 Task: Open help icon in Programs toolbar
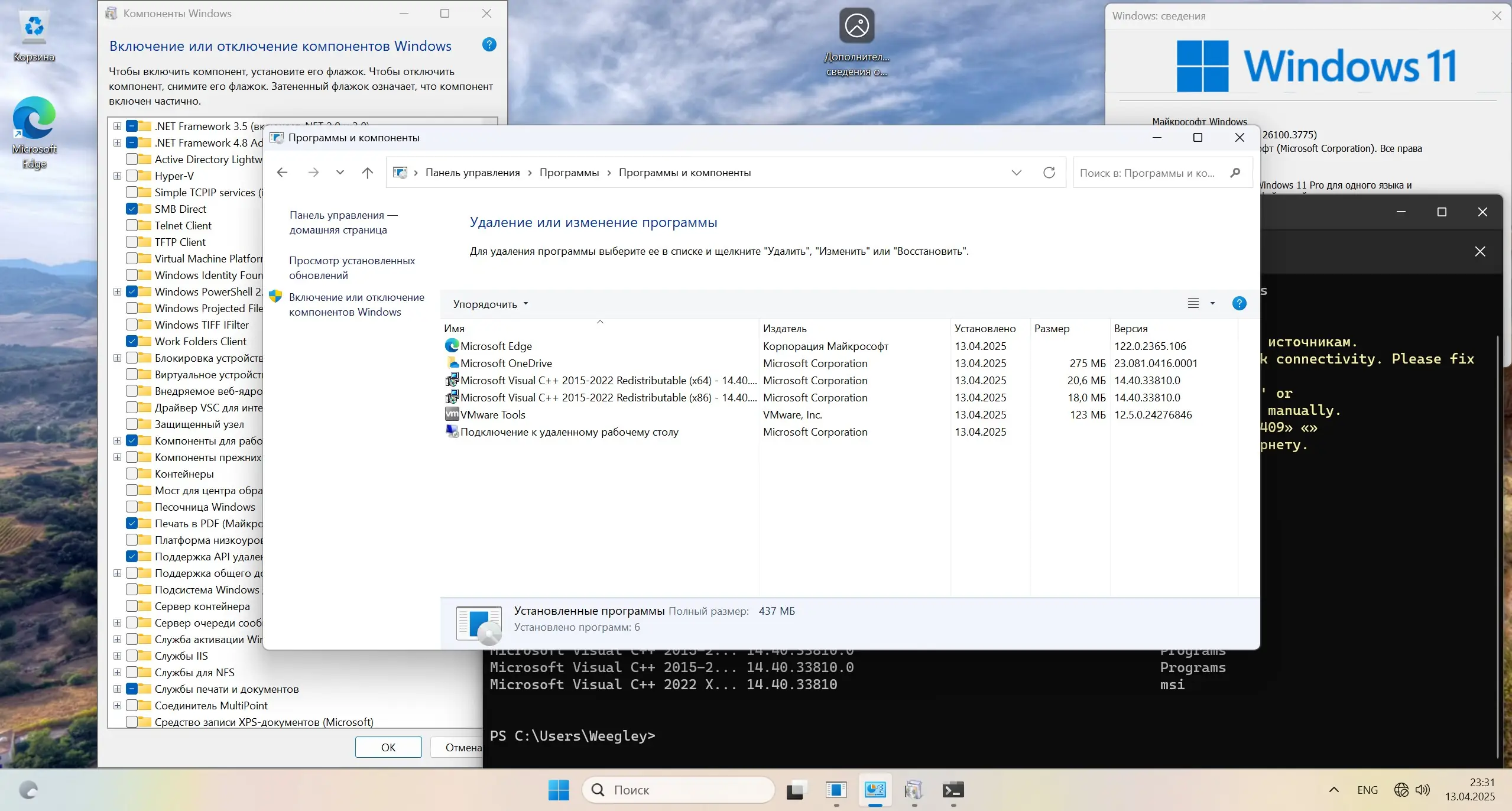pyautogui.click(x=1239, y=304)
